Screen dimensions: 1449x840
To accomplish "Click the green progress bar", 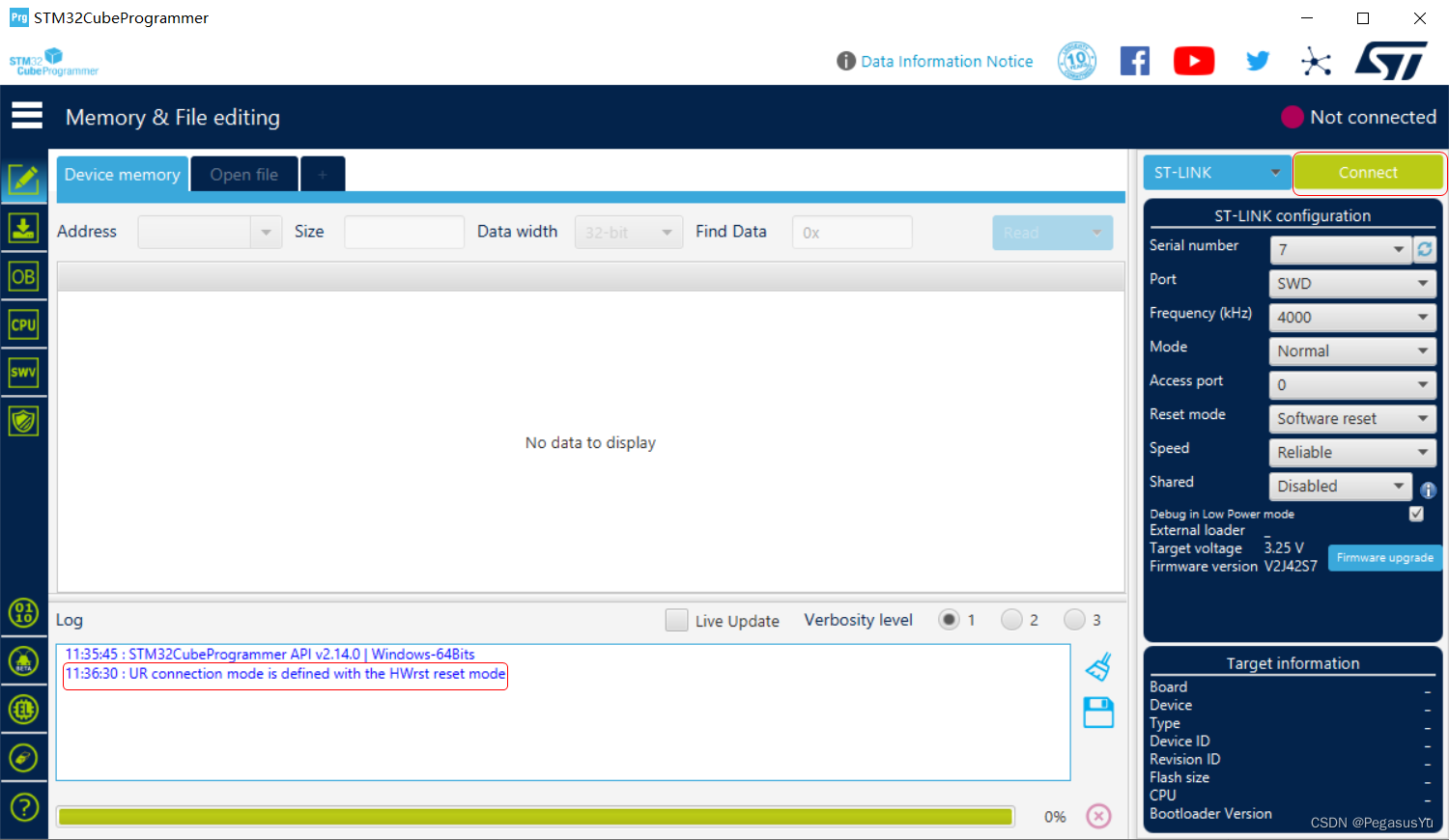I will 536,816.
